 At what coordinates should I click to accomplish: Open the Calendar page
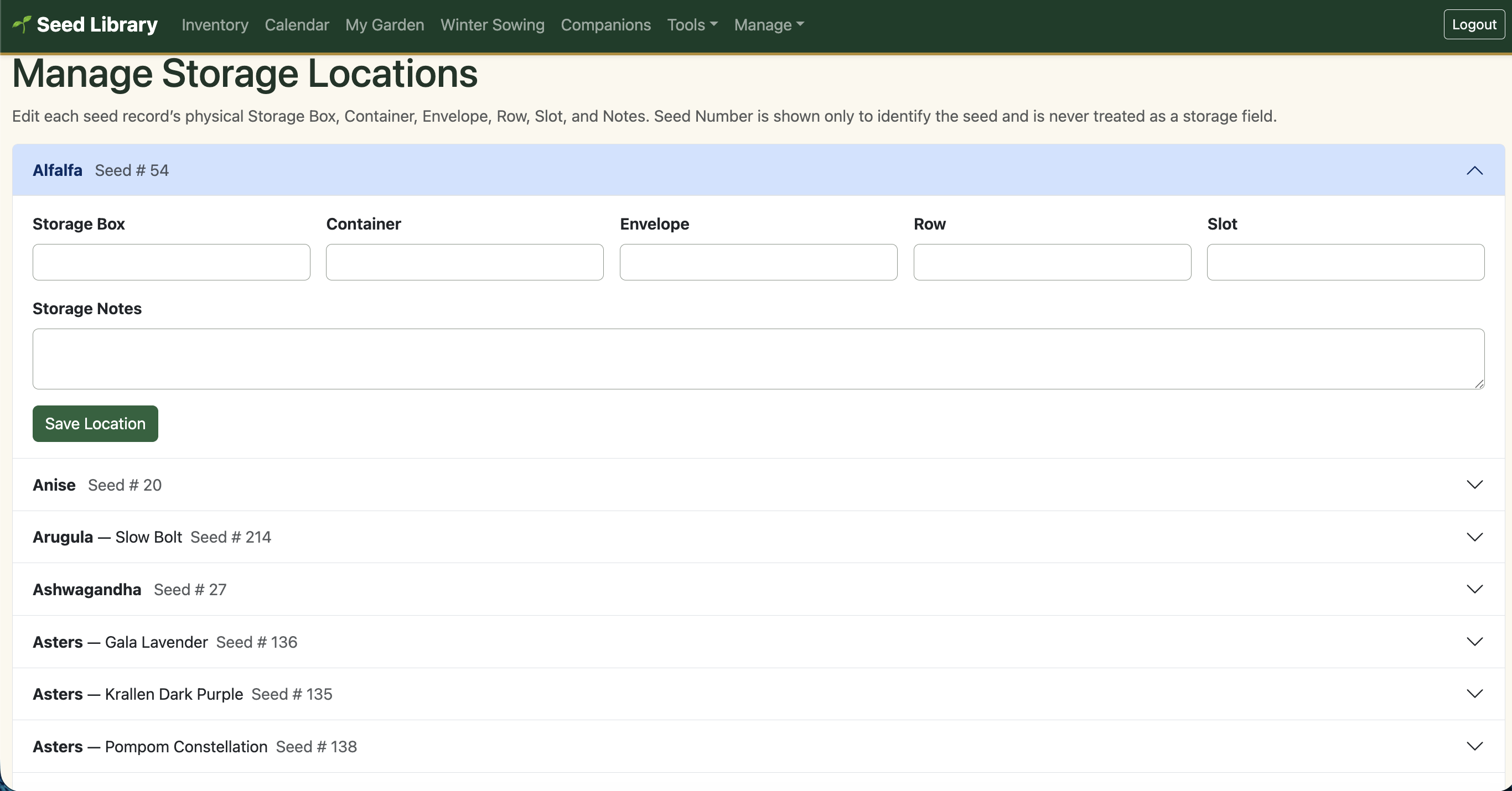[x=297, y=25]
